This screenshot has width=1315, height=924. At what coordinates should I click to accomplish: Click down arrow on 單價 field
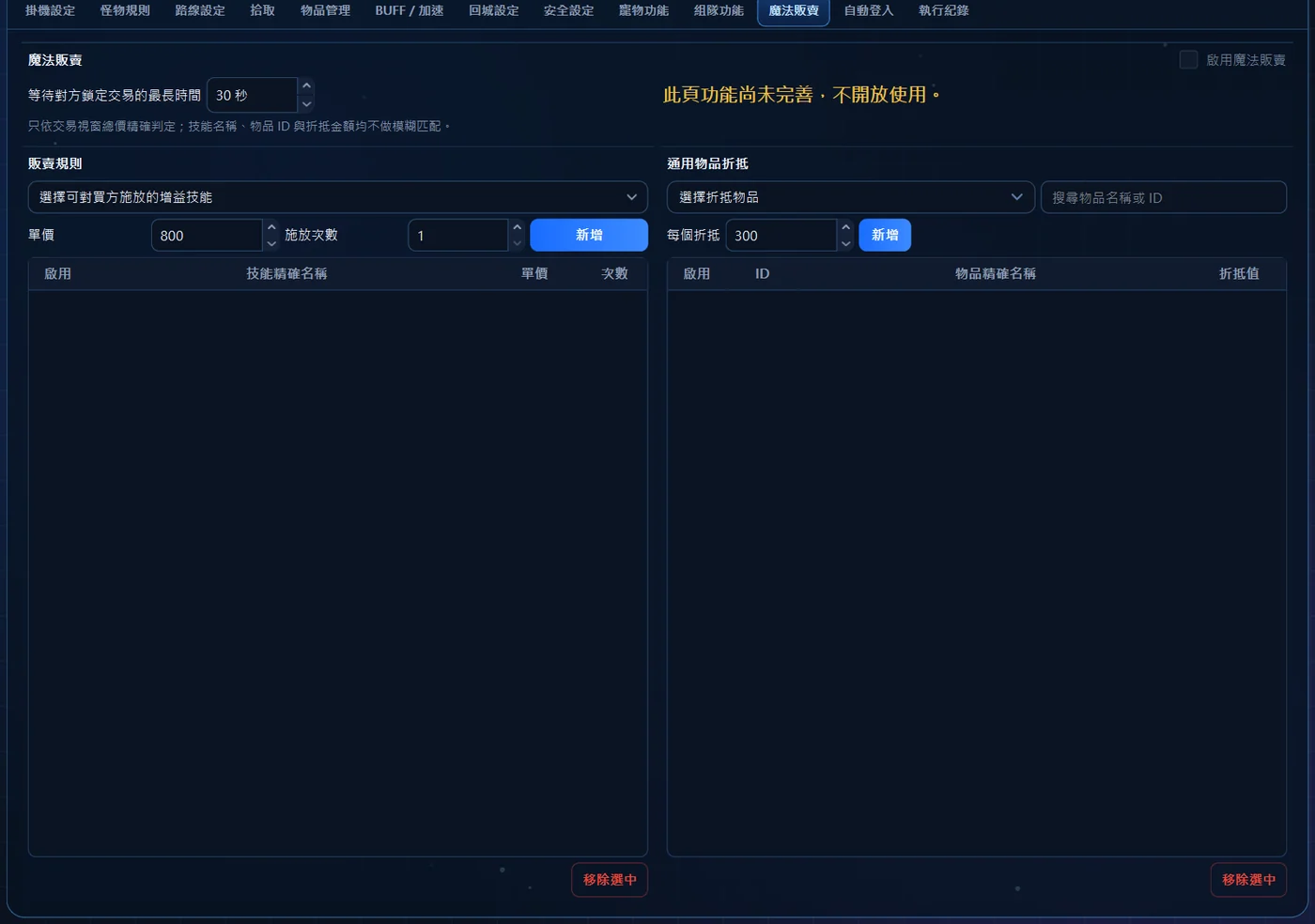[271, 243]
